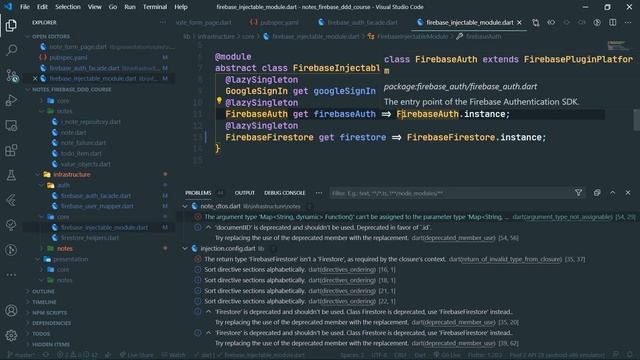The width and height of the screenshot is (640, 360).
Task: Expand the OUTLINE section
Action: click(43, 291)
